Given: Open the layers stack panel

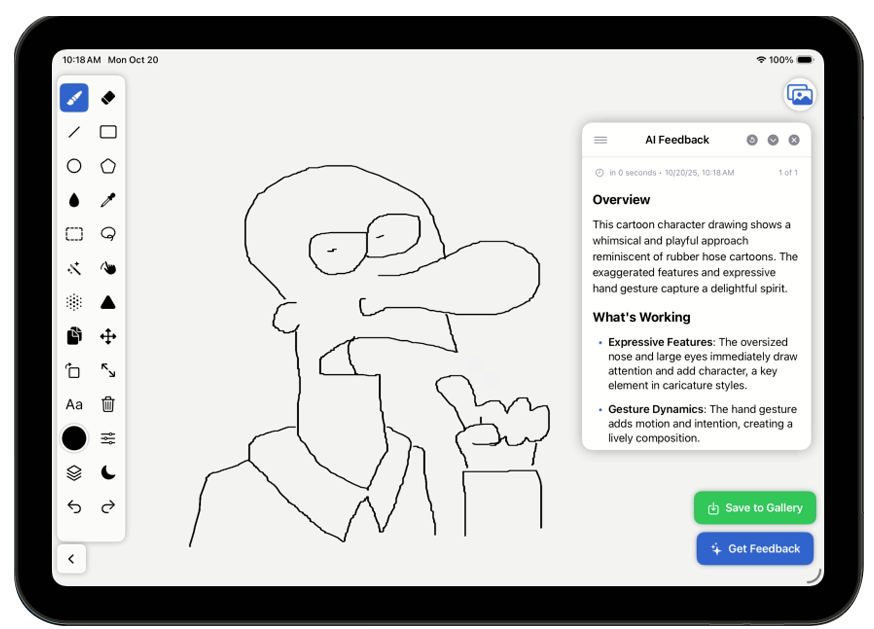Looking at the screenshot, I should 74,473.
